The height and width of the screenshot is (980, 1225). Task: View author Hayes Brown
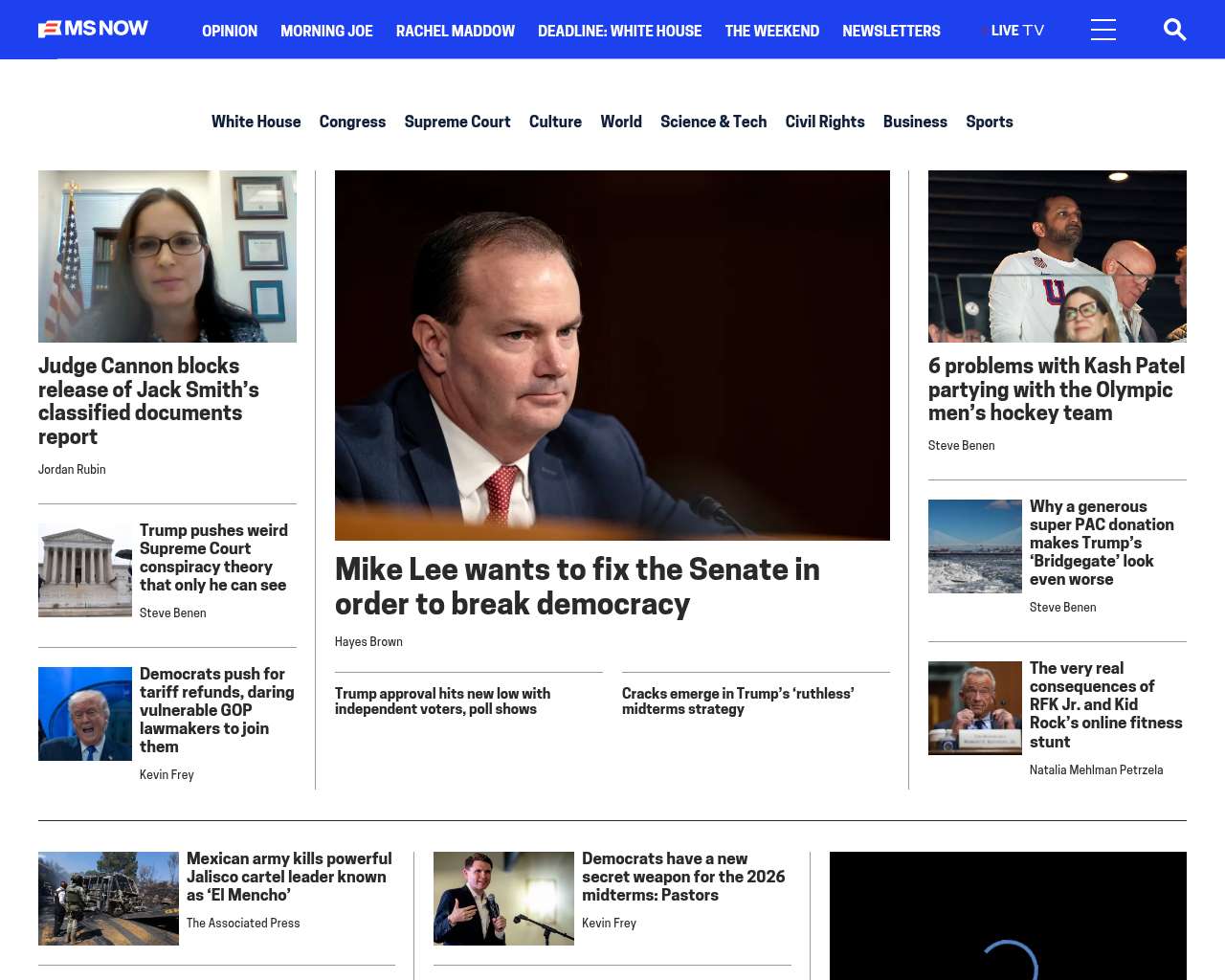coord(368,641)
